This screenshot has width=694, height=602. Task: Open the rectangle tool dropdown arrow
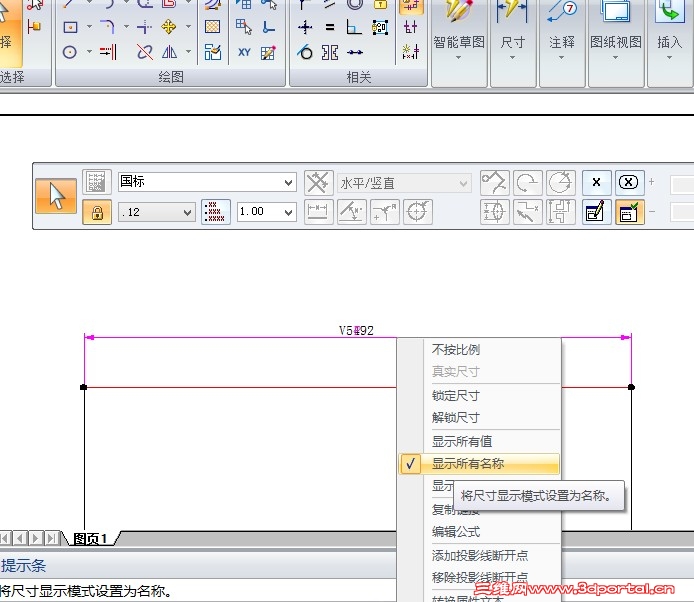coord(89,27)
